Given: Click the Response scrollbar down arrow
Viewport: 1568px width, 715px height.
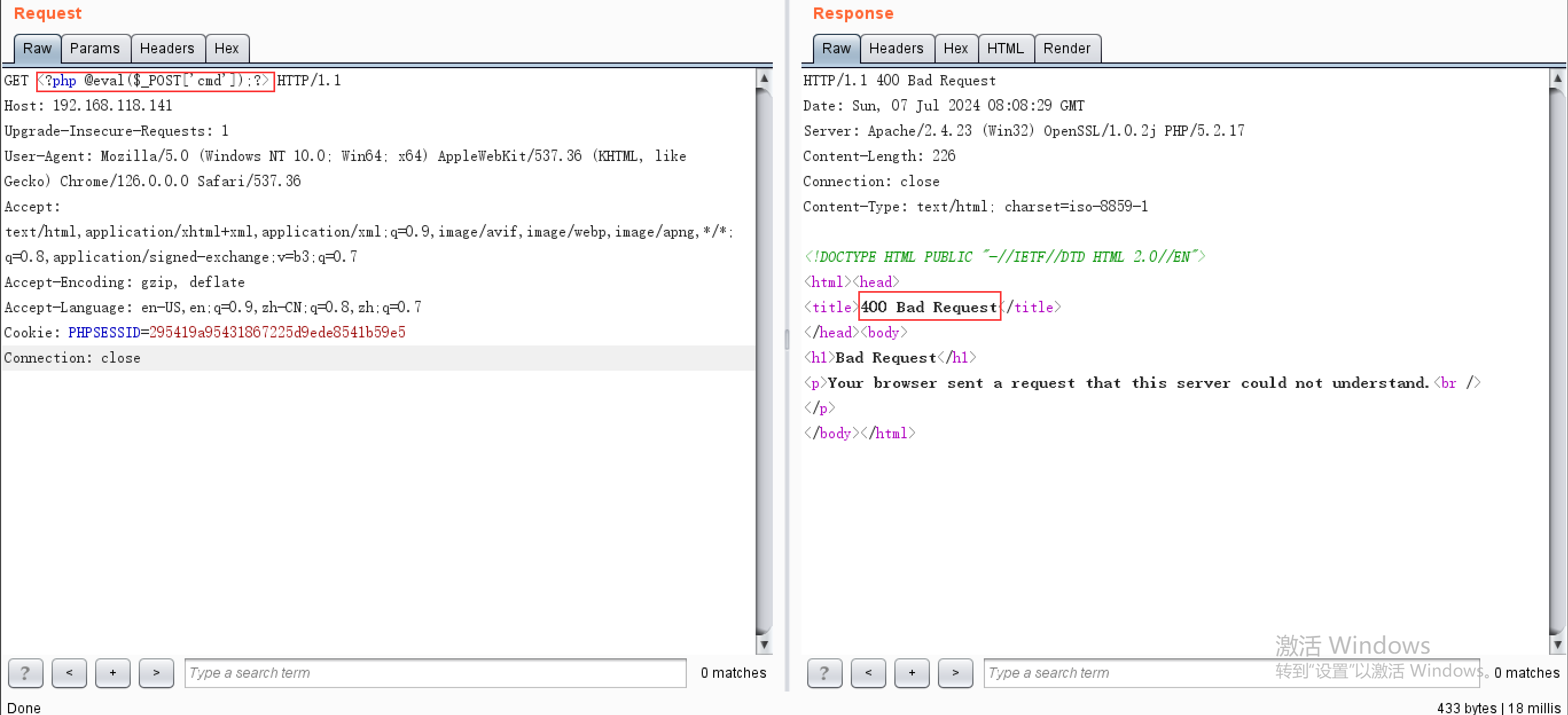Looking at the screenshot, I should pyautogui.click(x=1557, y=645).
